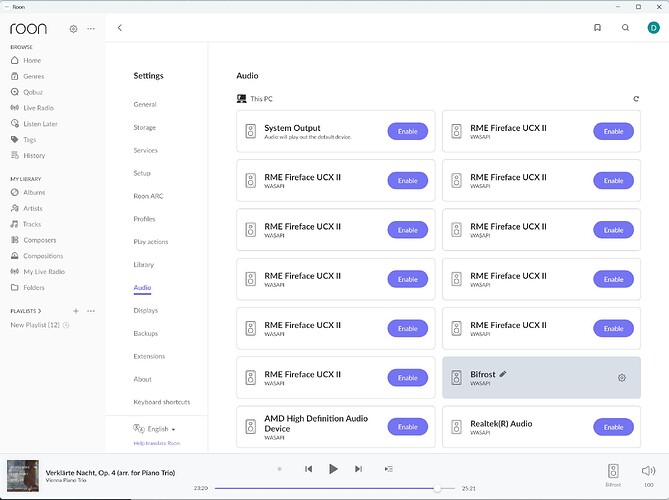Open Bifrost device settings gear
Screen dimensions: 669x500
622,378
